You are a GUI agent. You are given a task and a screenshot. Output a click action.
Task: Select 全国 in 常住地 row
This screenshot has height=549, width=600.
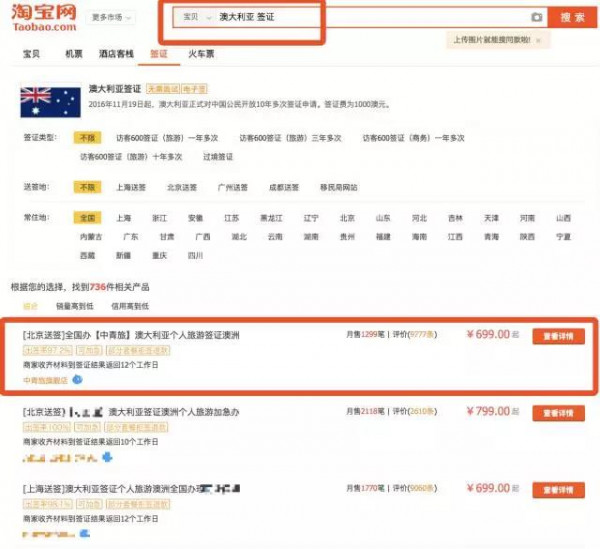pos(87,218)
